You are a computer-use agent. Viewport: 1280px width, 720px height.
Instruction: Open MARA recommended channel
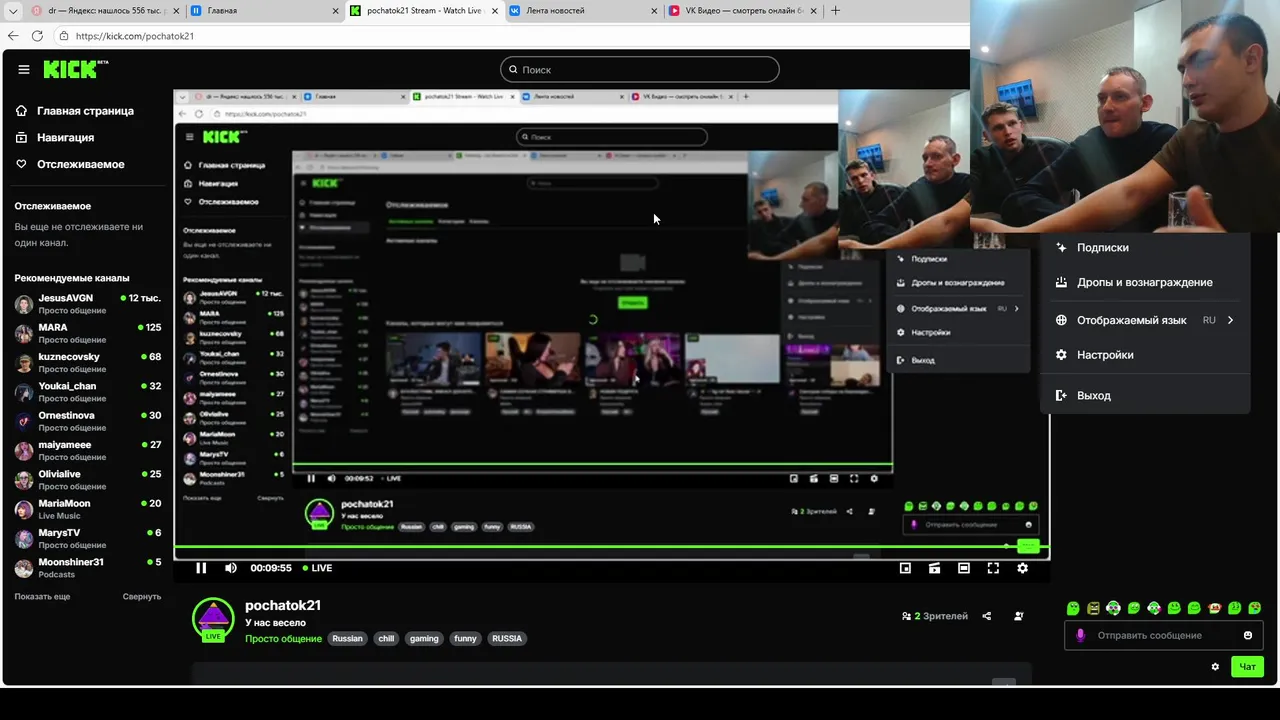87,333
